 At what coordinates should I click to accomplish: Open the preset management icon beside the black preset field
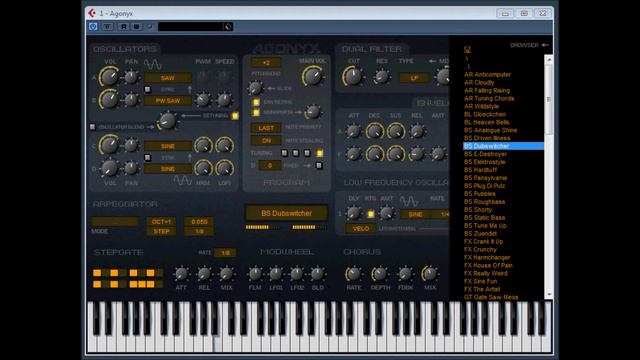click(228, 27)
